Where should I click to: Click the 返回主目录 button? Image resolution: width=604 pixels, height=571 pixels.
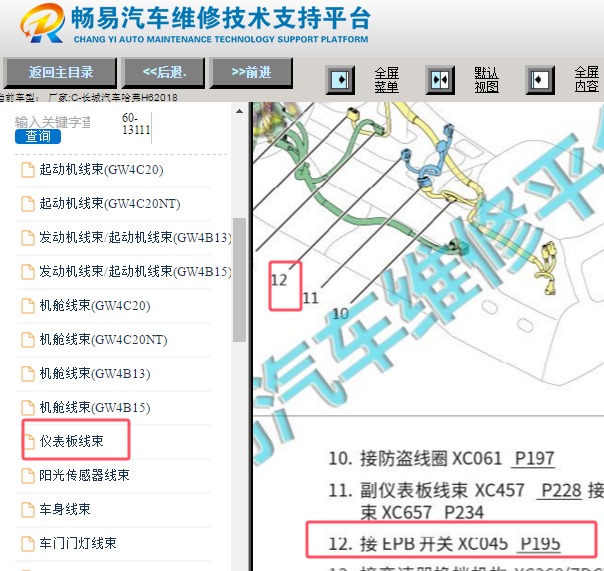click(x=60, y=72)
